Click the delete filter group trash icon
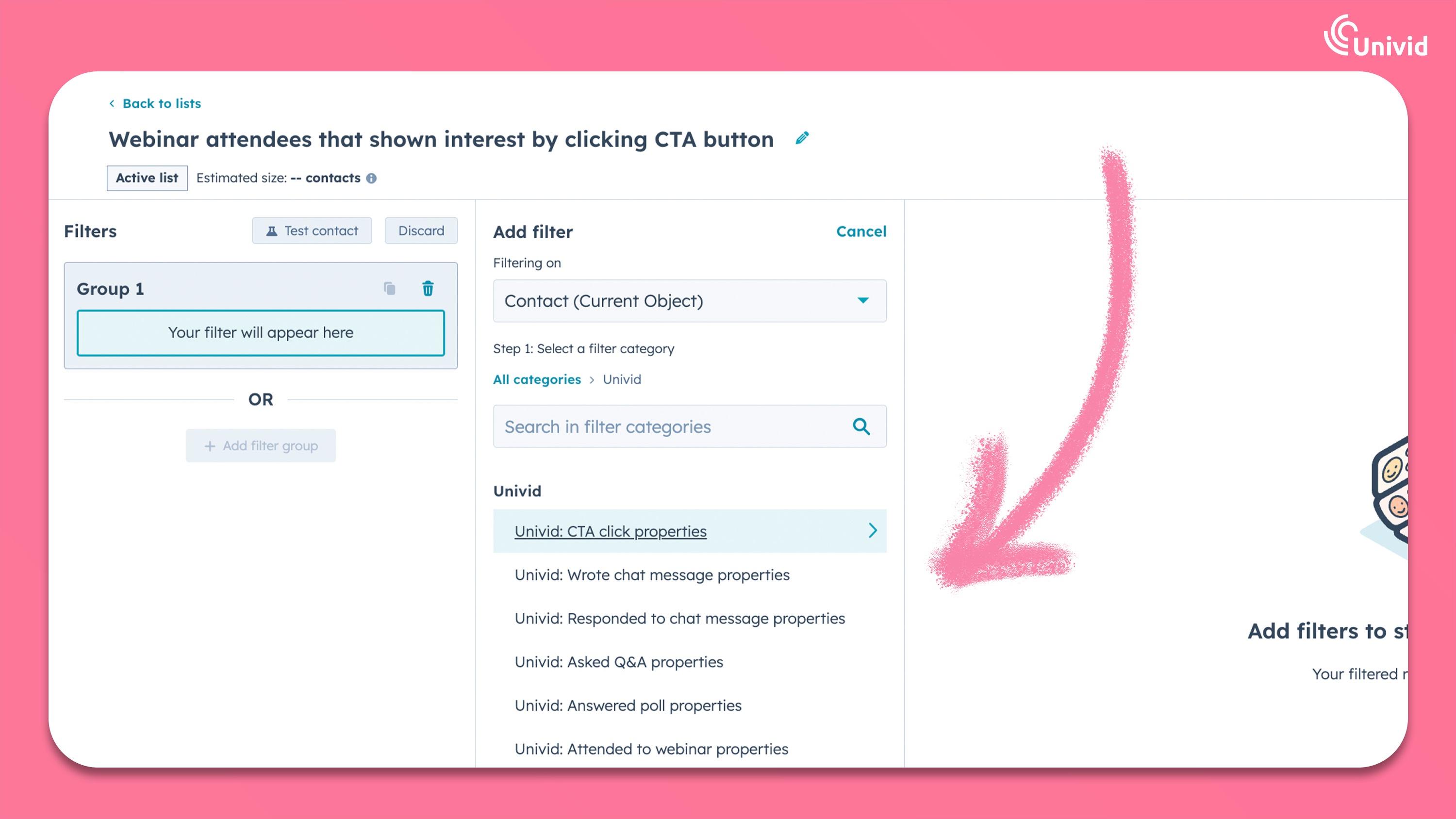1456x819 pixels. pos(427,289)
